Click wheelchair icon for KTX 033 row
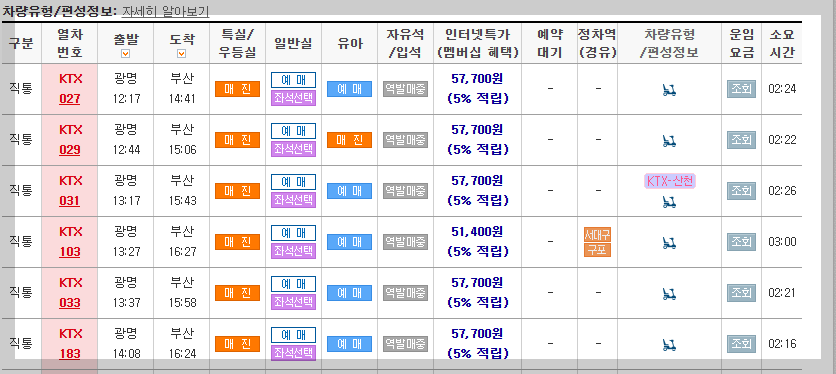This screenshot has width=836, height=374. [669, 293]
